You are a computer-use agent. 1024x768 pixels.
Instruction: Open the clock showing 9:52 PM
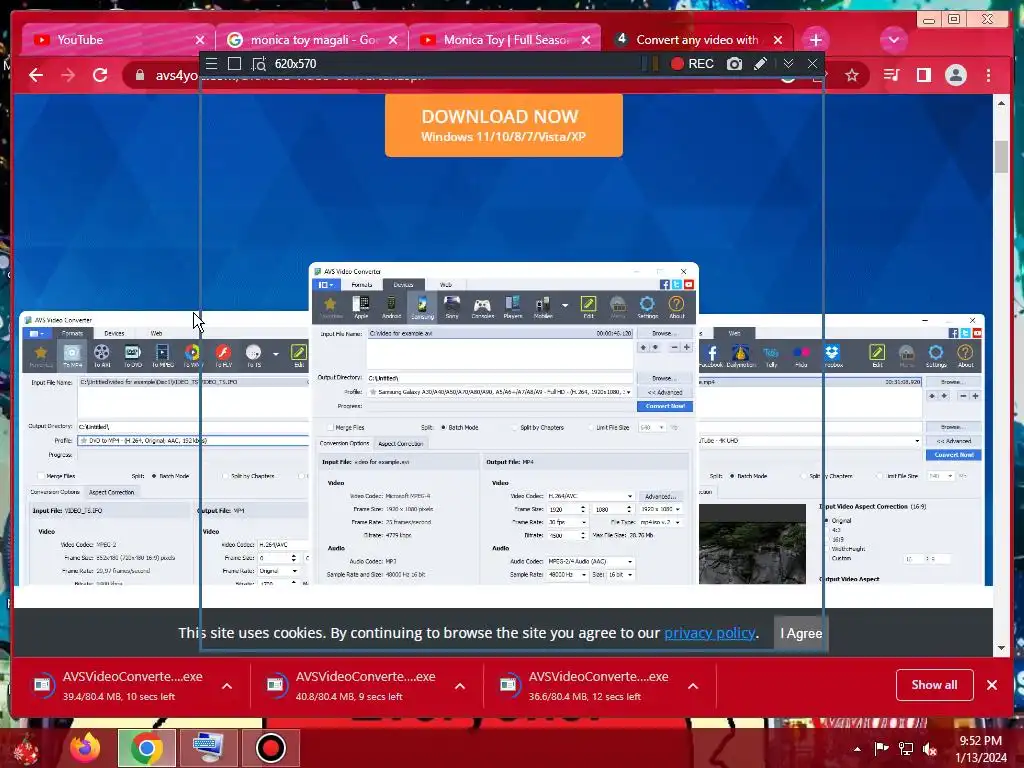pyautogui.click(x=981, y=749)
